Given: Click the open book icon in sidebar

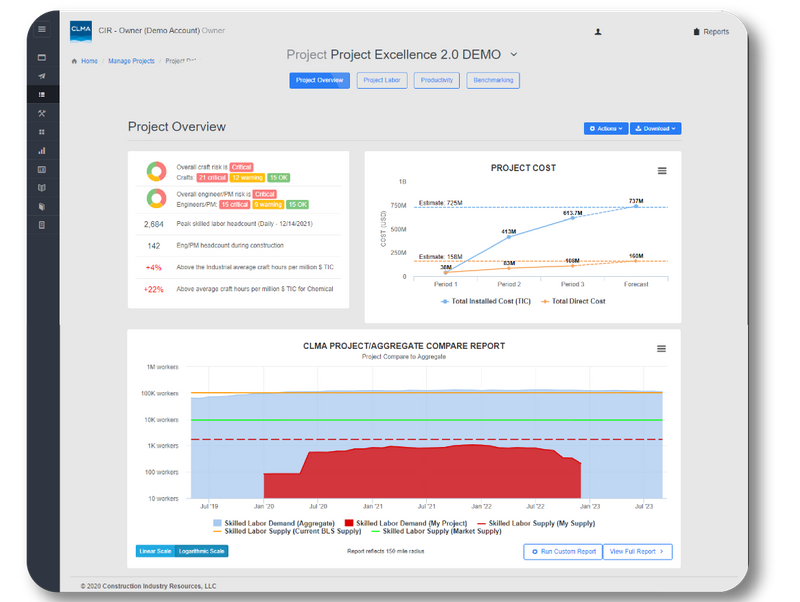Looking at the screenshot, I should [41, 188].
